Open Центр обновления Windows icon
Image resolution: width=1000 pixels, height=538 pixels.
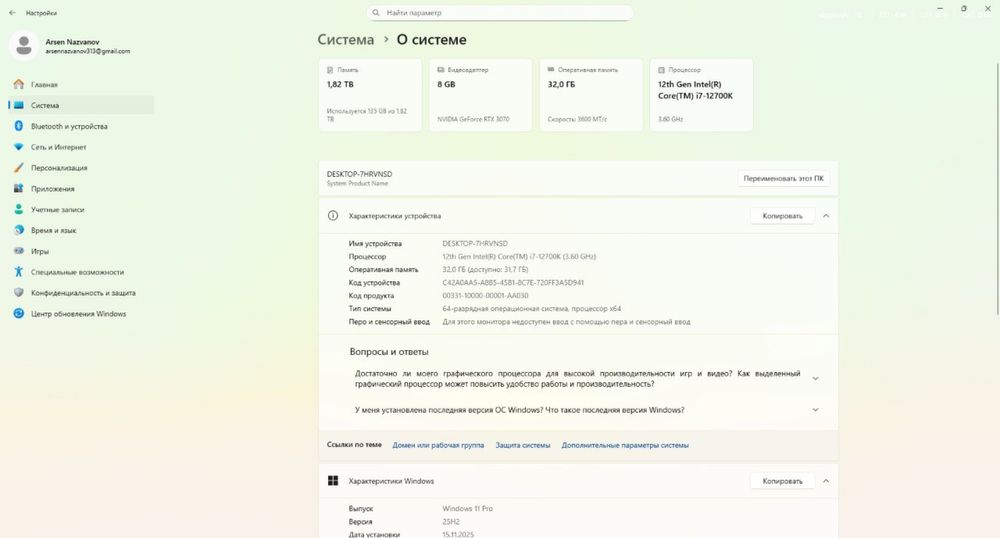[x=18, y=314]
